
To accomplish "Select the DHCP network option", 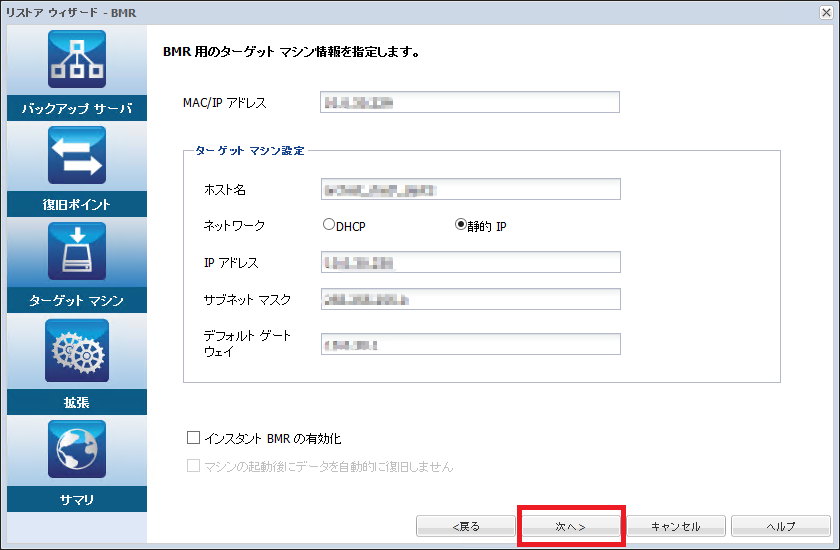I will (x=329, y=224).
